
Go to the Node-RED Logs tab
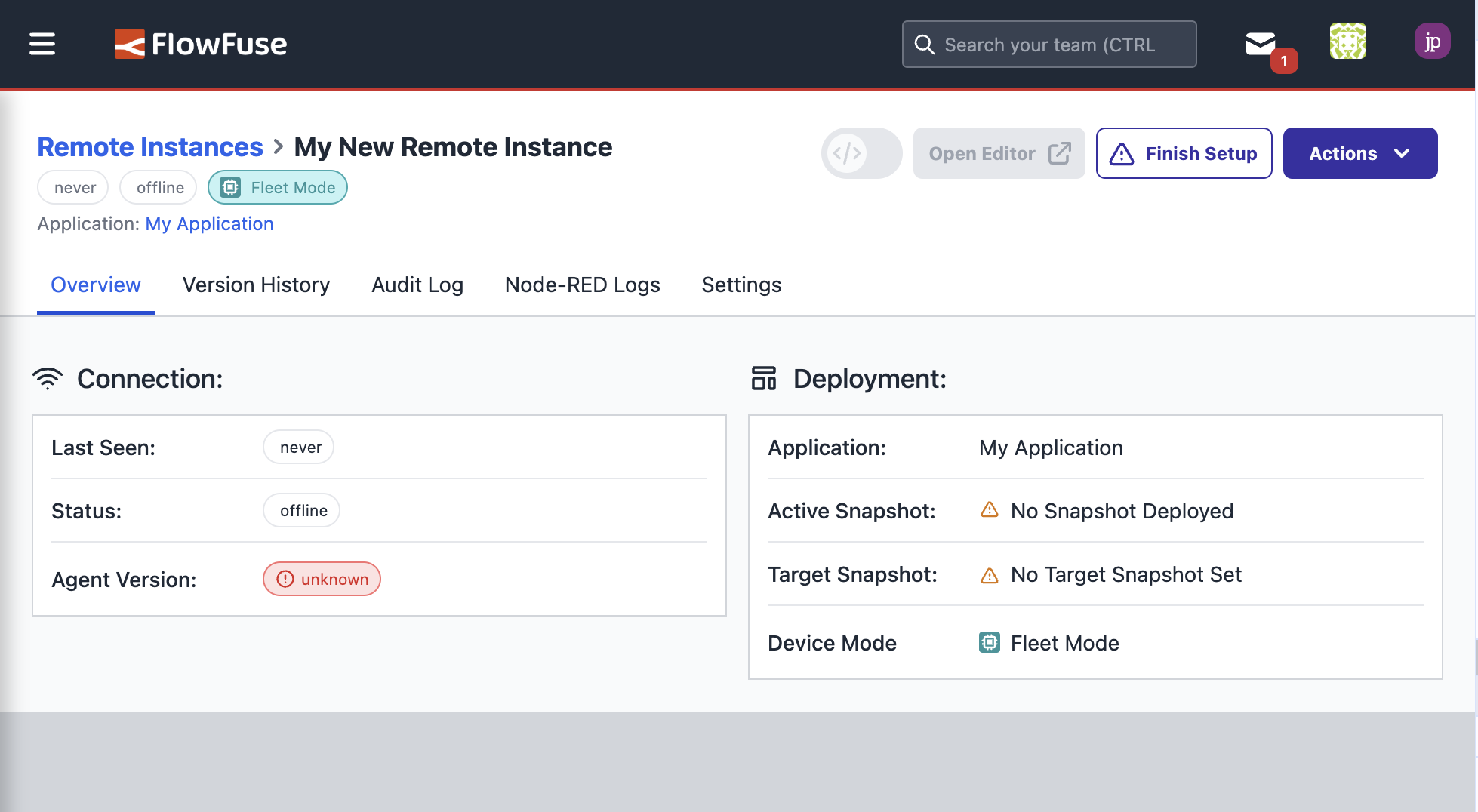pyautogui.click(x=582, y=285)
